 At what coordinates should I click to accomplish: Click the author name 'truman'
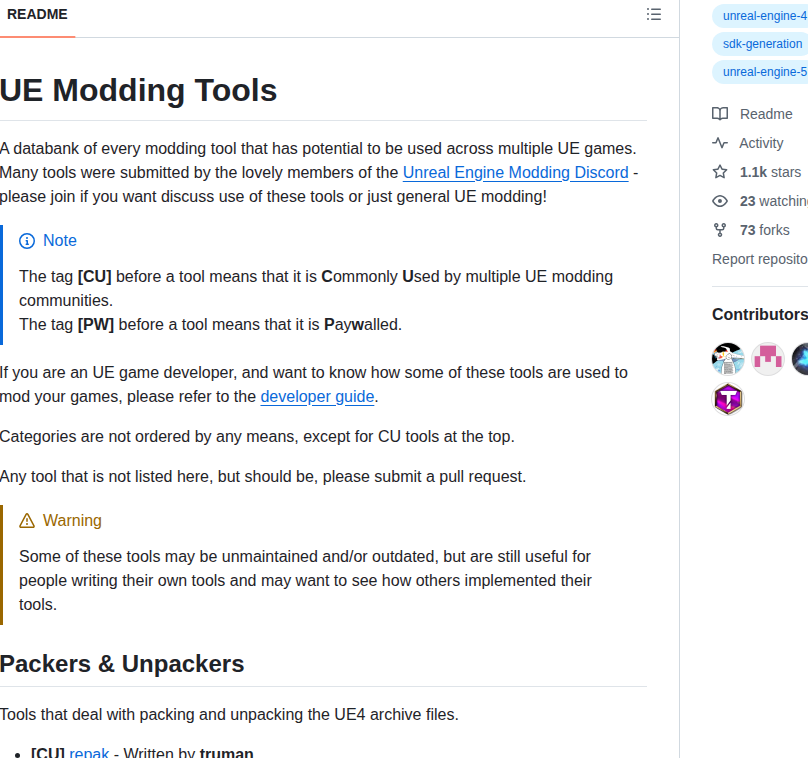226,752
